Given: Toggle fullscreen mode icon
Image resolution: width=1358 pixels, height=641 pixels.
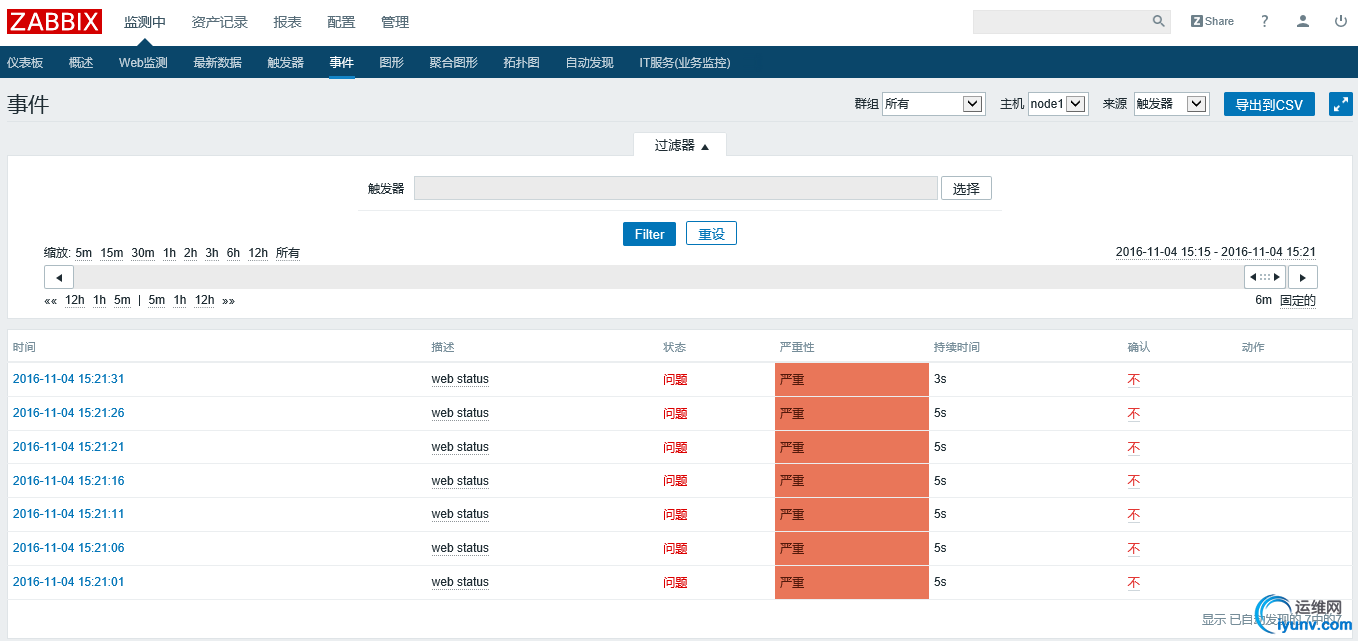Looking at the screenshot, I should (1341, 104).
